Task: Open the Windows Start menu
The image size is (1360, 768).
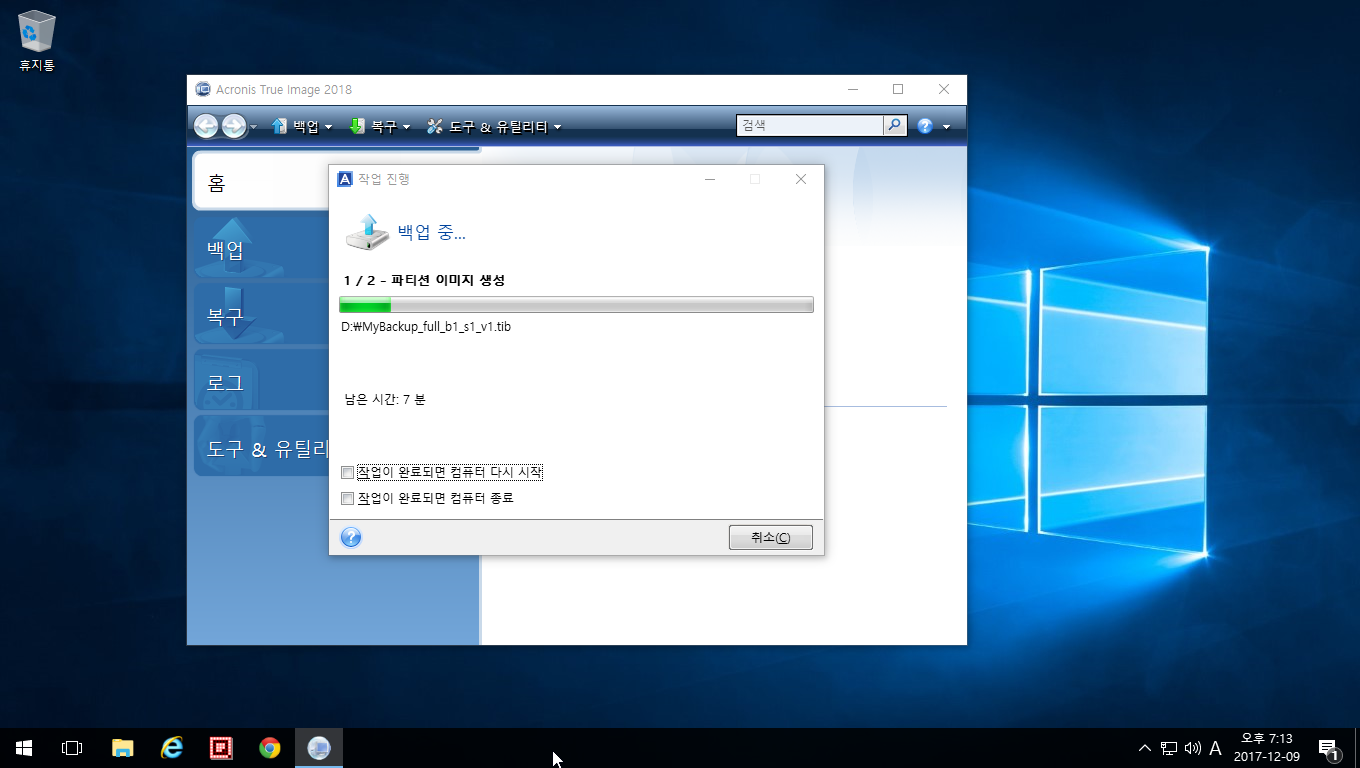Action: pyautogui.click(x=24, y=747)
